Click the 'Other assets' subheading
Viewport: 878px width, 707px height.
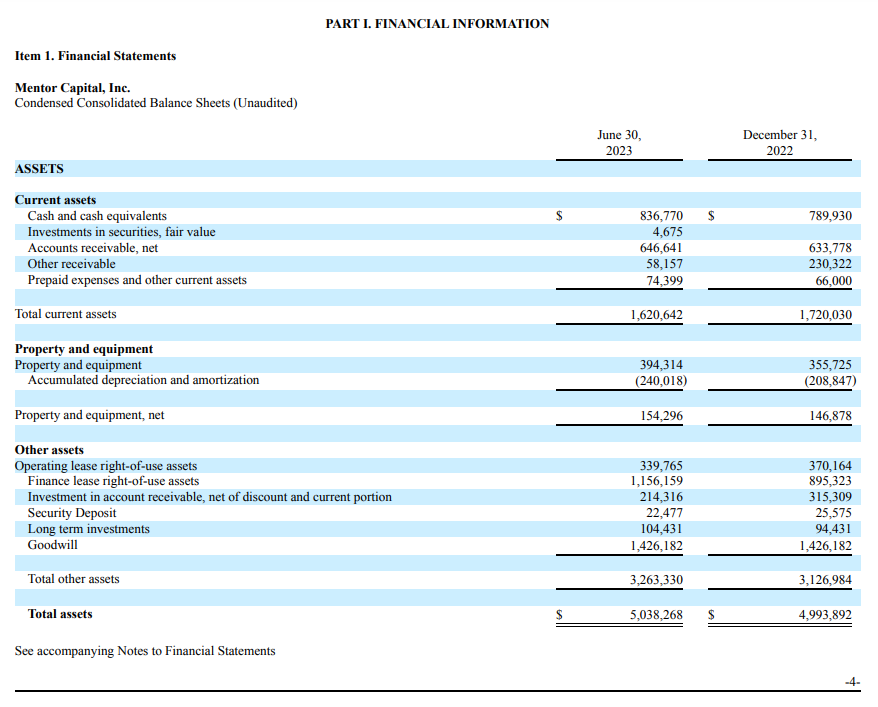(x=49, y=450)
